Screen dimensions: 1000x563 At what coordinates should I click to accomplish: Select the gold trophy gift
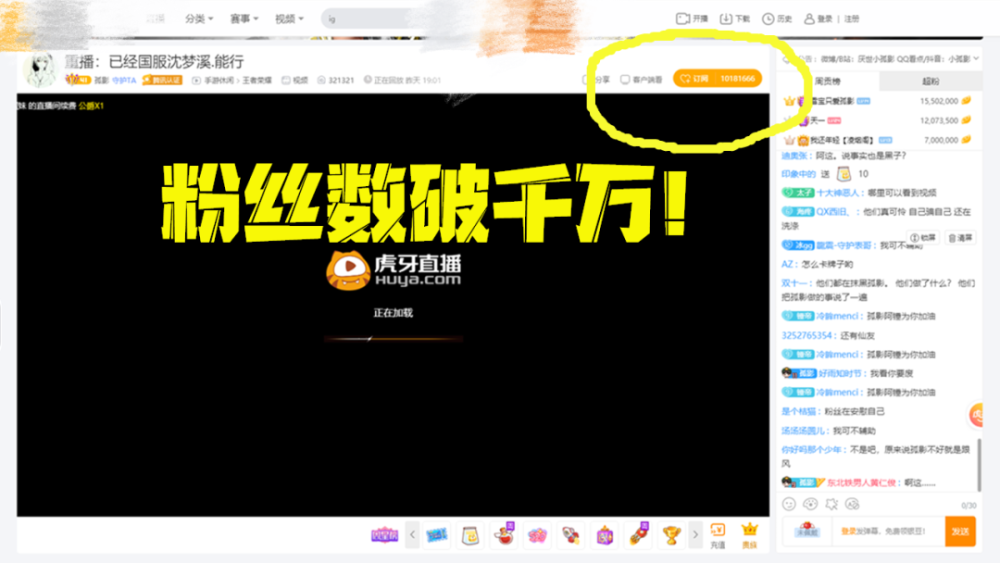(x=672, y=535)
